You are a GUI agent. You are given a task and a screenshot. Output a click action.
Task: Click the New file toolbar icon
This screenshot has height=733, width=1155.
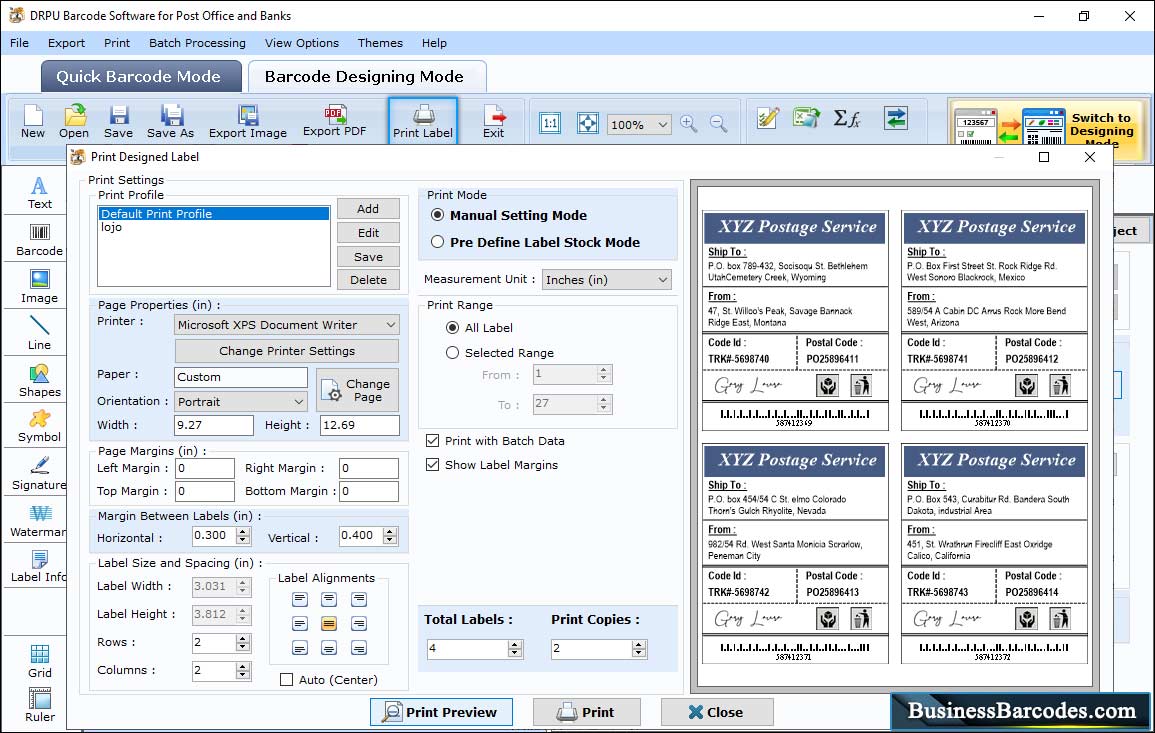point(32,122)
